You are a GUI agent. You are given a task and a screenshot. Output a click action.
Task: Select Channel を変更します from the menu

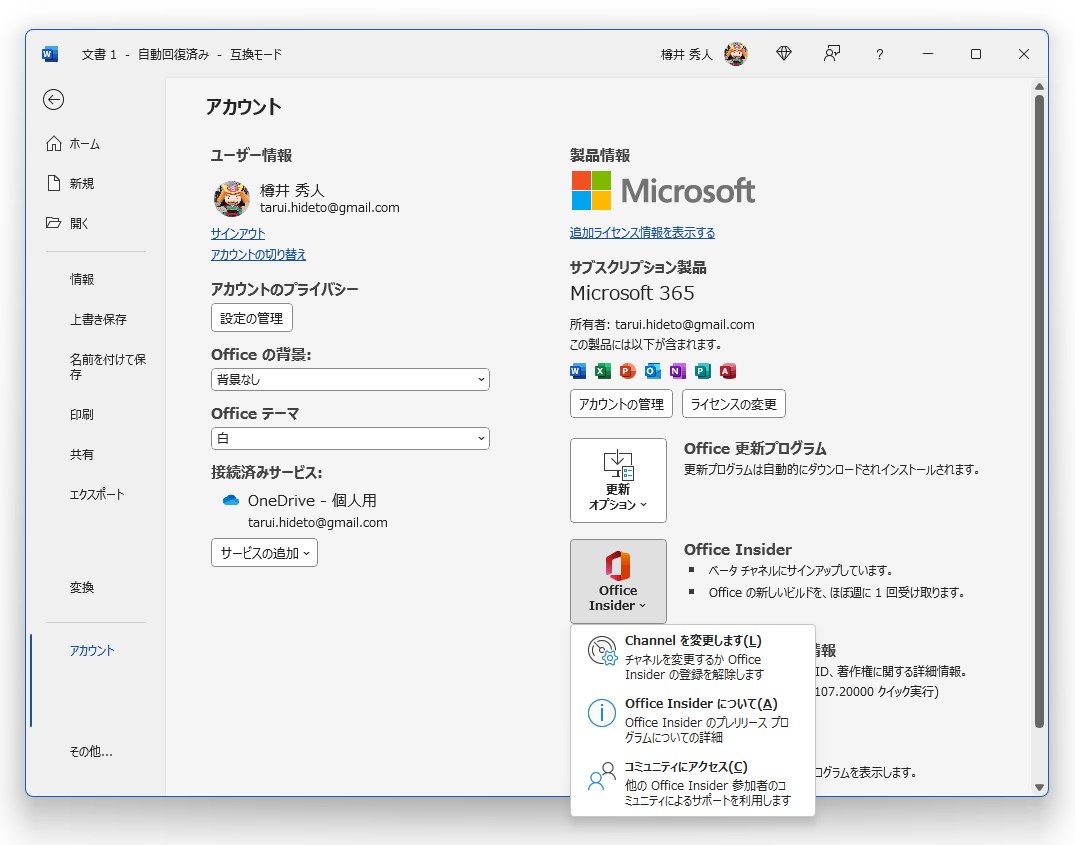693,649
